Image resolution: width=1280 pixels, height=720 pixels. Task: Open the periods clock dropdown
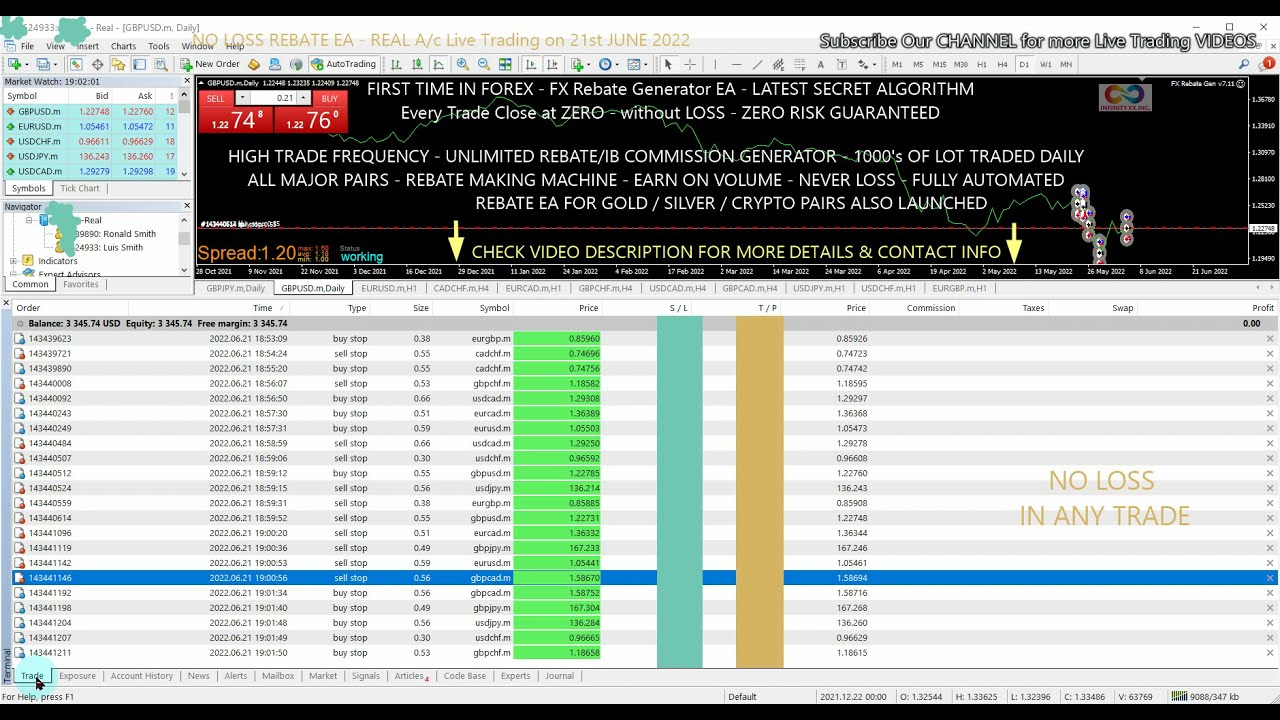tap(608, 64)
